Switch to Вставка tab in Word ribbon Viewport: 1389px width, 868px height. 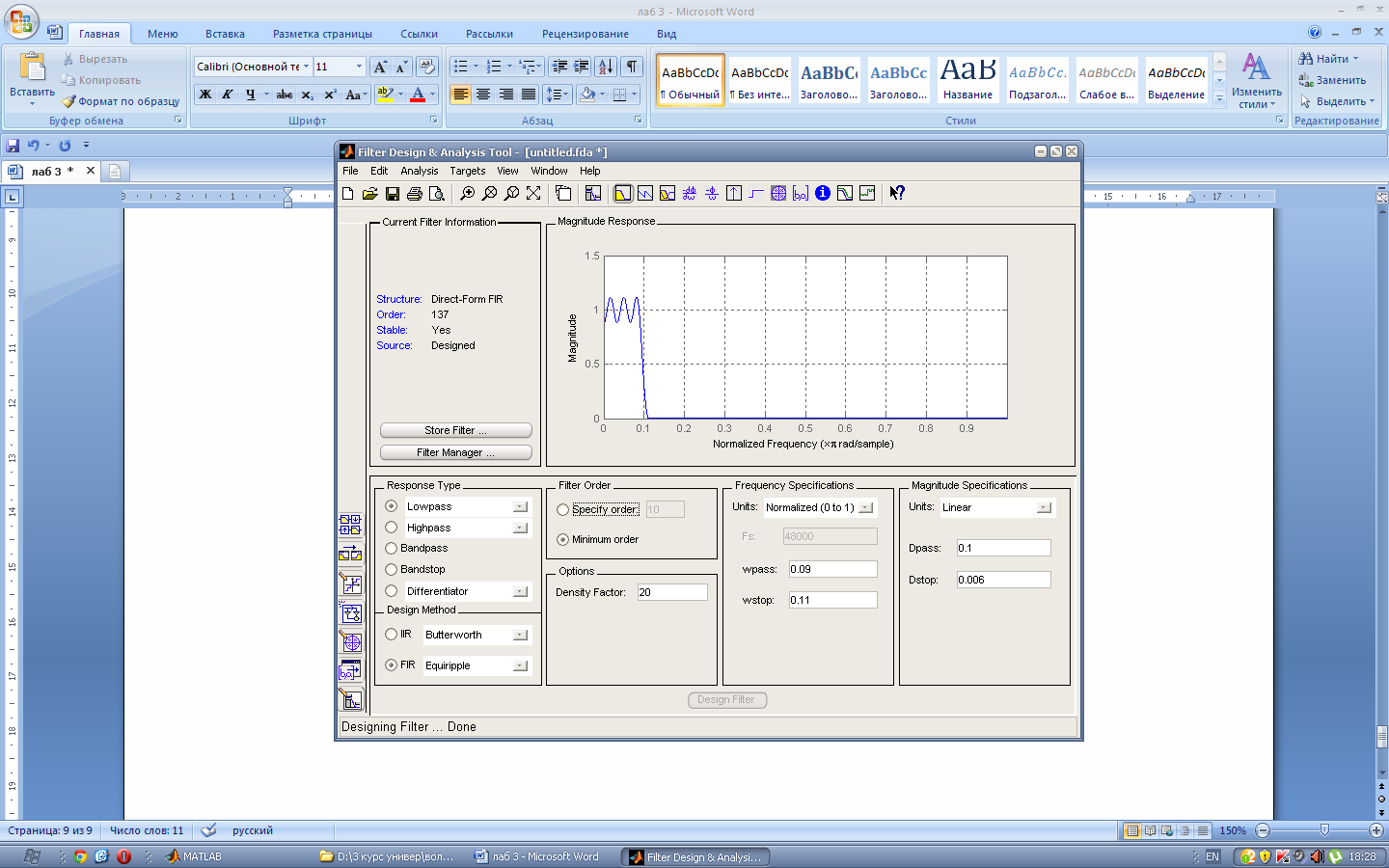(225, 34)
